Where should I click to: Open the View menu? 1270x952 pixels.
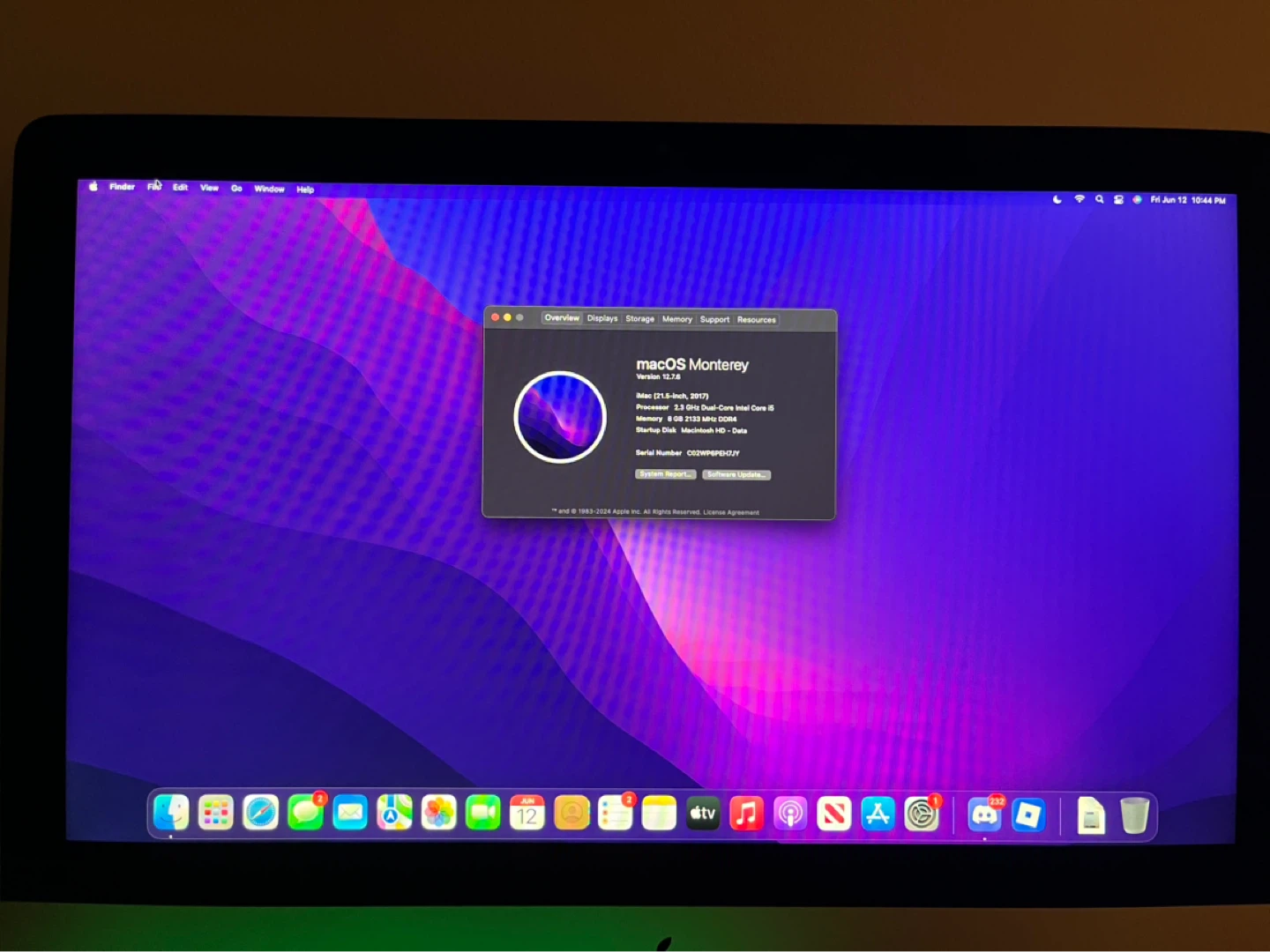[209, 188]
